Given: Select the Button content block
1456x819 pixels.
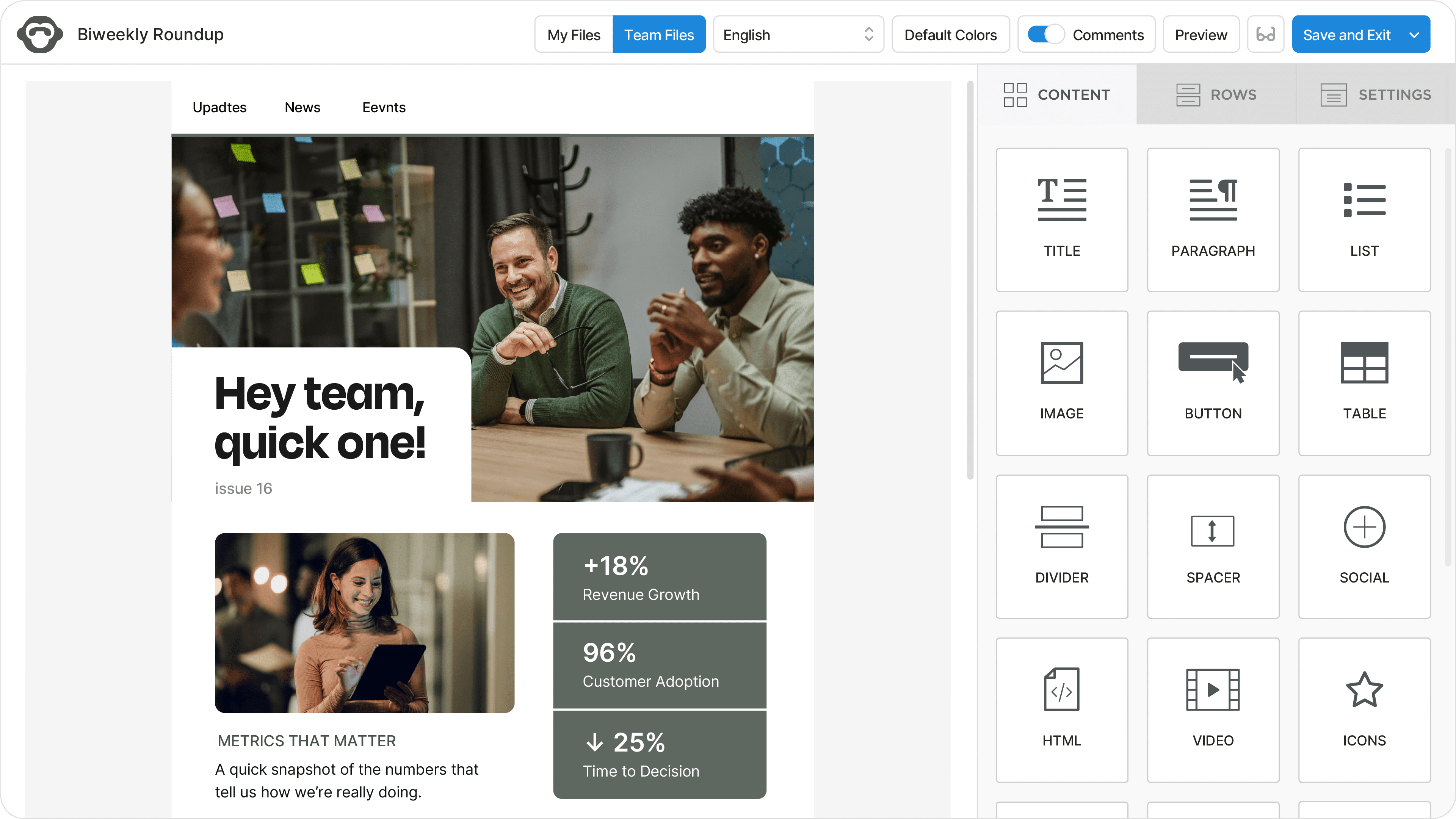Looking at the screenshot, I should tap(1213, 383).
